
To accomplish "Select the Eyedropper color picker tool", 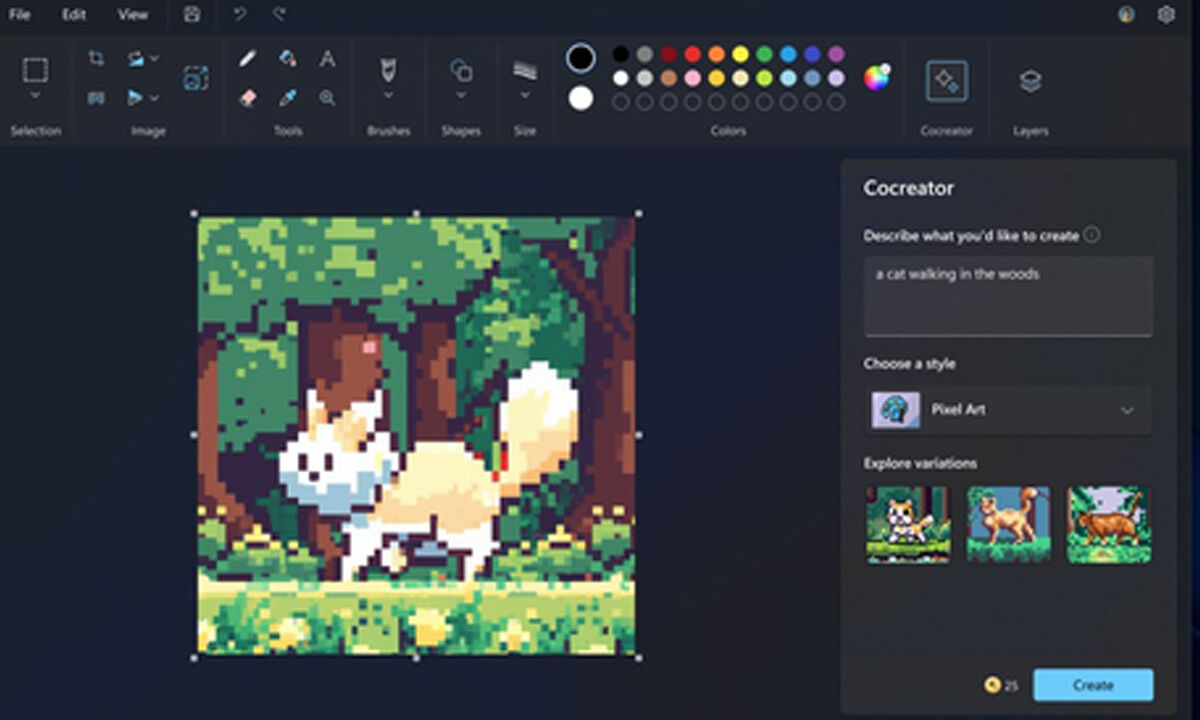I will click(x=287, y=96).
